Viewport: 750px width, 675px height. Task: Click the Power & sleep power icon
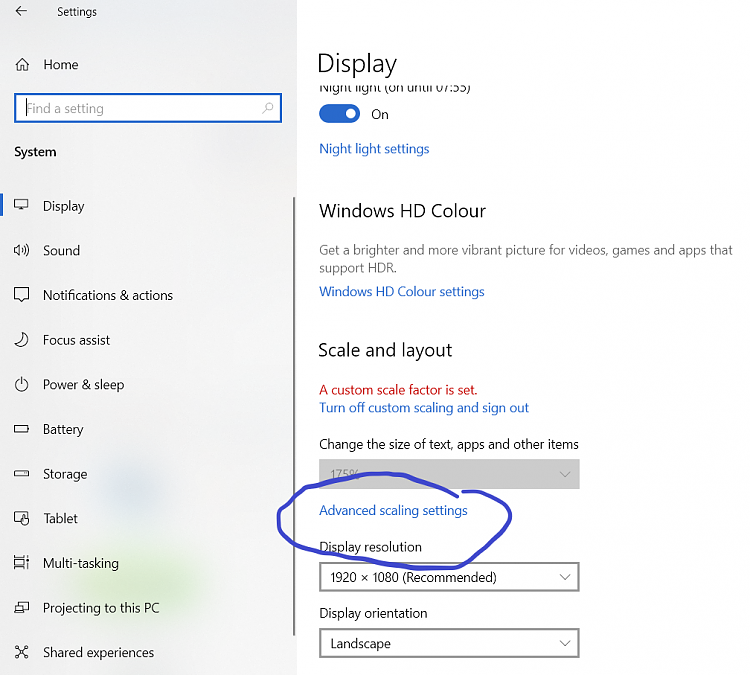tap(22, 384)
